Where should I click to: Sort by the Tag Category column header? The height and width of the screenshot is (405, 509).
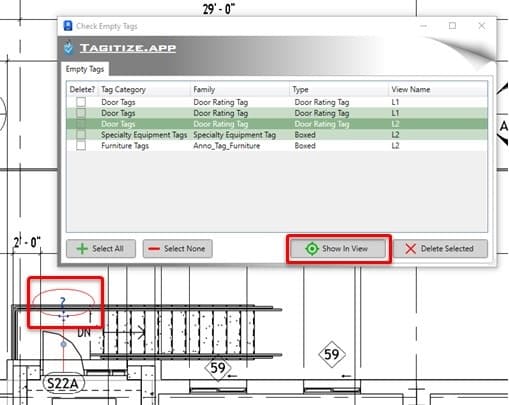click(x=145, y=89)
